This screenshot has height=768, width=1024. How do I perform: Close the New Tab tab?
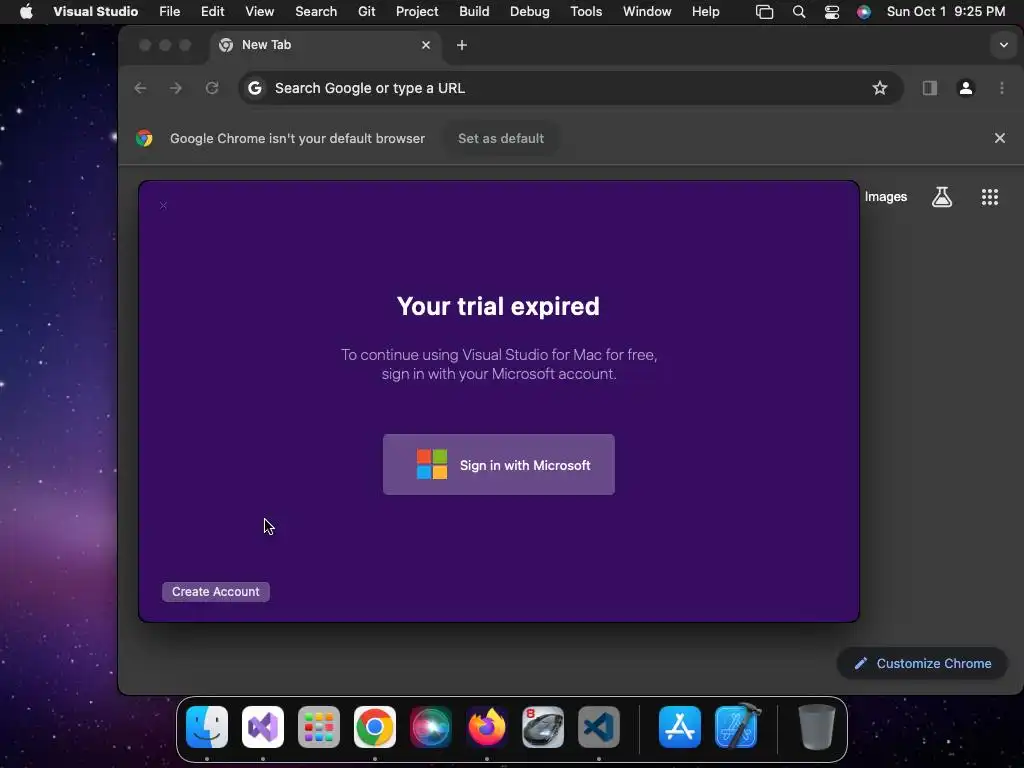(426, 45)
